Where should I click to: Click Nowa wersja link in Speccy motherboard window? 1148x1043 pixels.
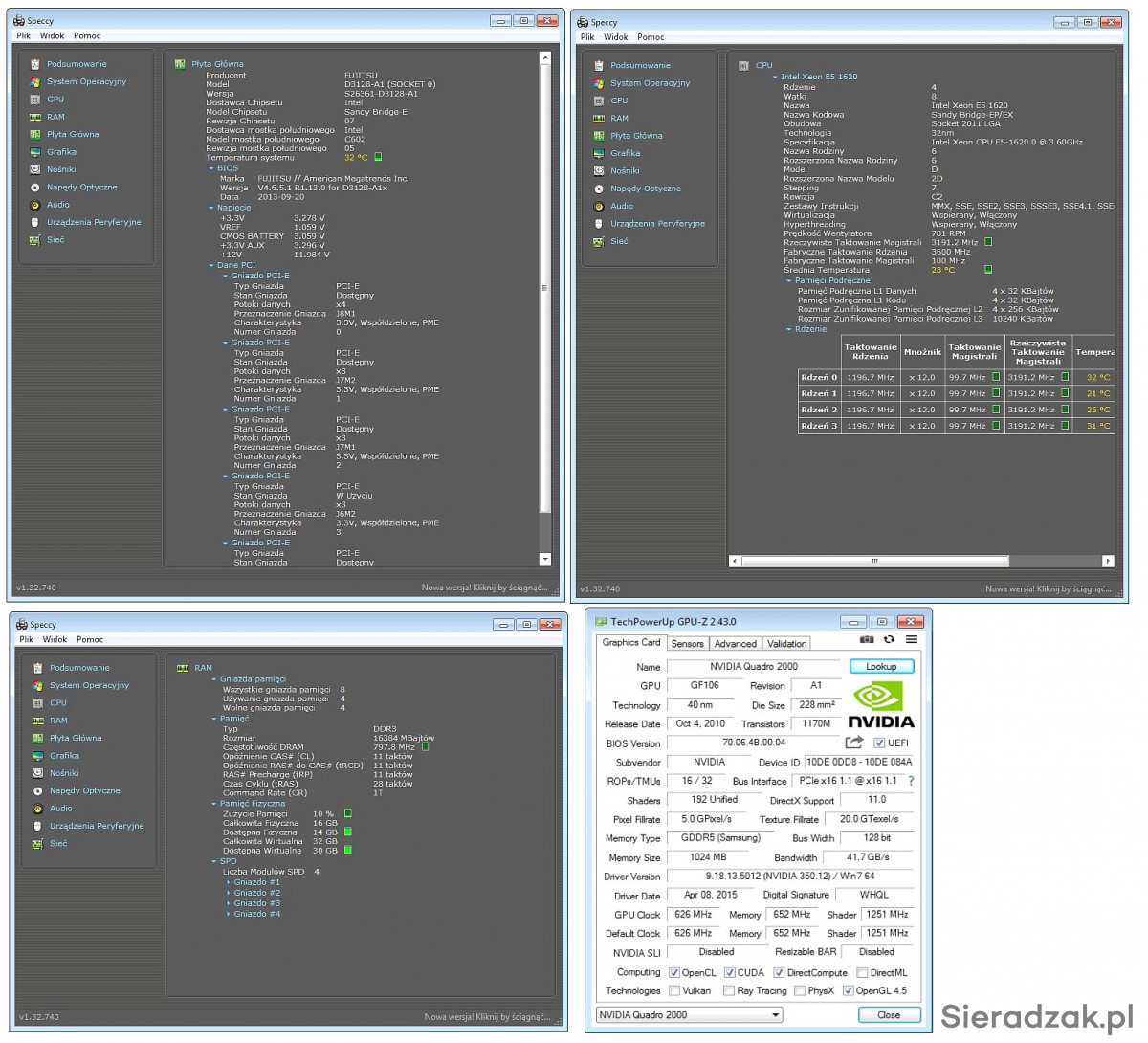coord(485,588)
